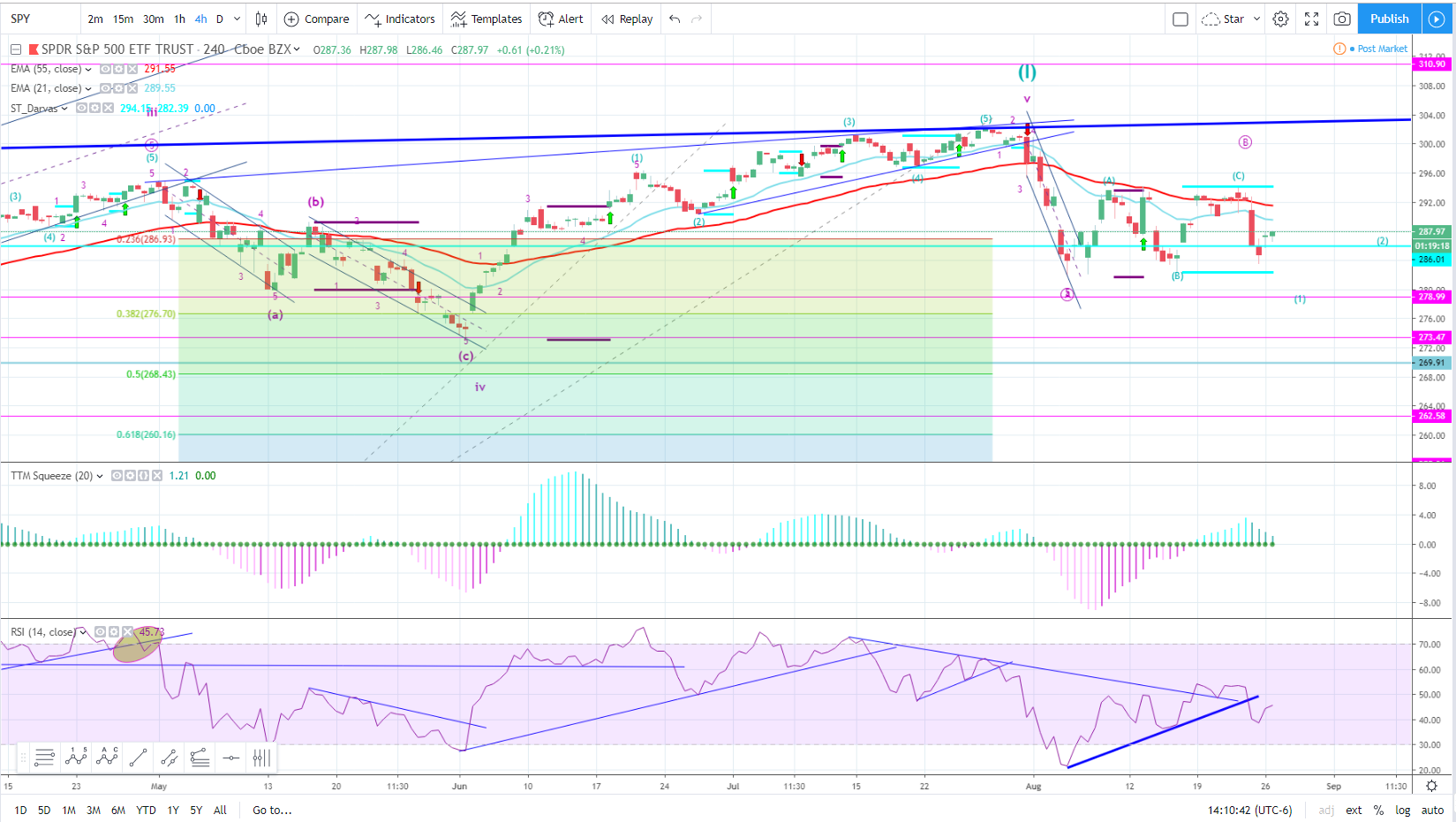Switch to 30m interval
Viewport: 1456px width, 822px height.
tap(154, 19)
